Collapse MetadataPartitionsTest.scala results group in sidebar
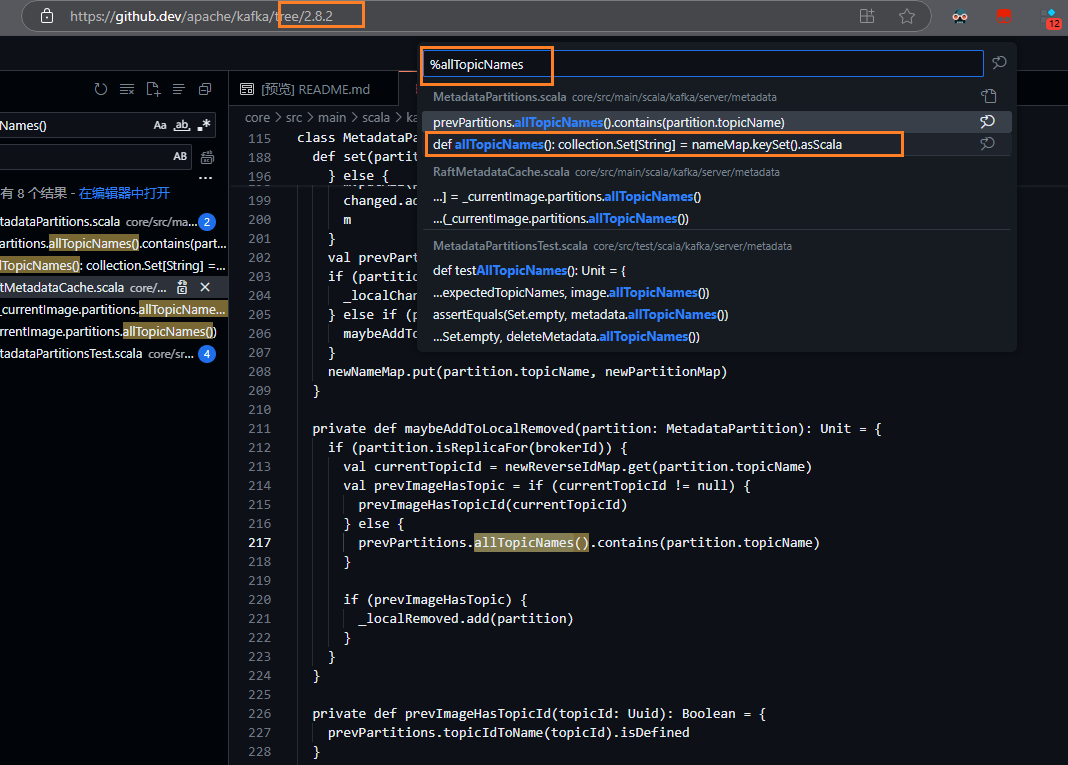Image resolution: width=1068 pixels, height=765 pixels. (x=99, y=354)
